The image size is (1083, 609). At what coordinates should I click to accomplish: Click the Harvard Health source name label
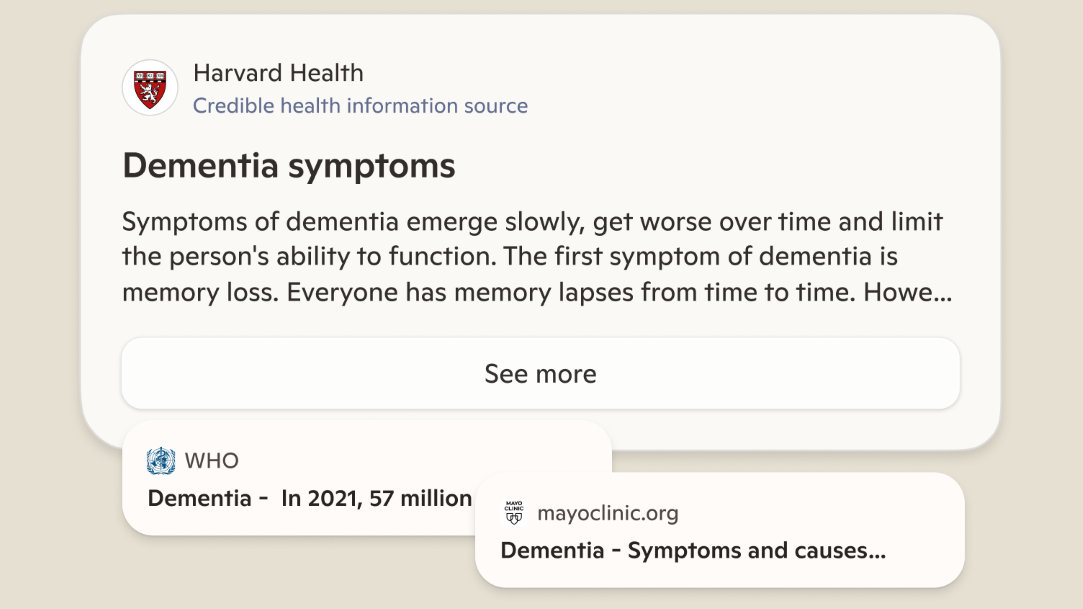tap(278, 72)
